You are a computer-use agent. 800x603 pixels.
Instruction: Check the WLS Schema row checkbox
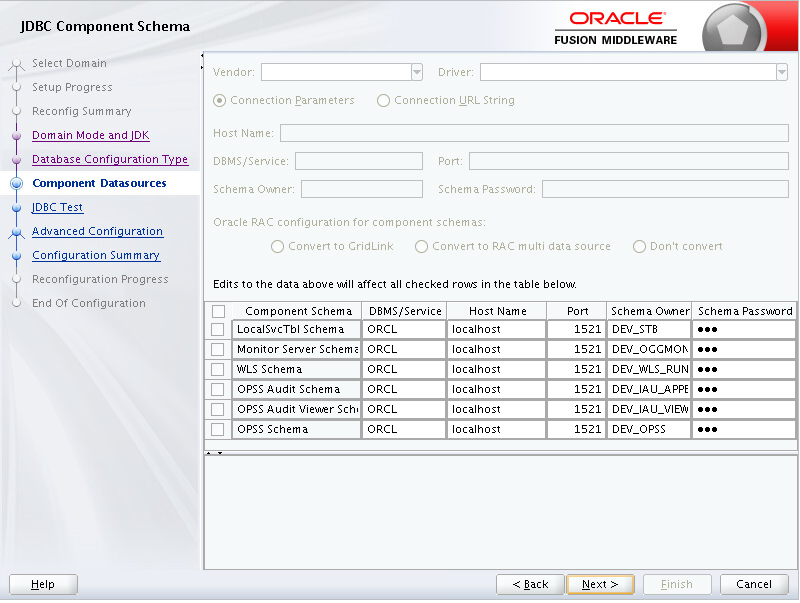(x=218, y=369)
